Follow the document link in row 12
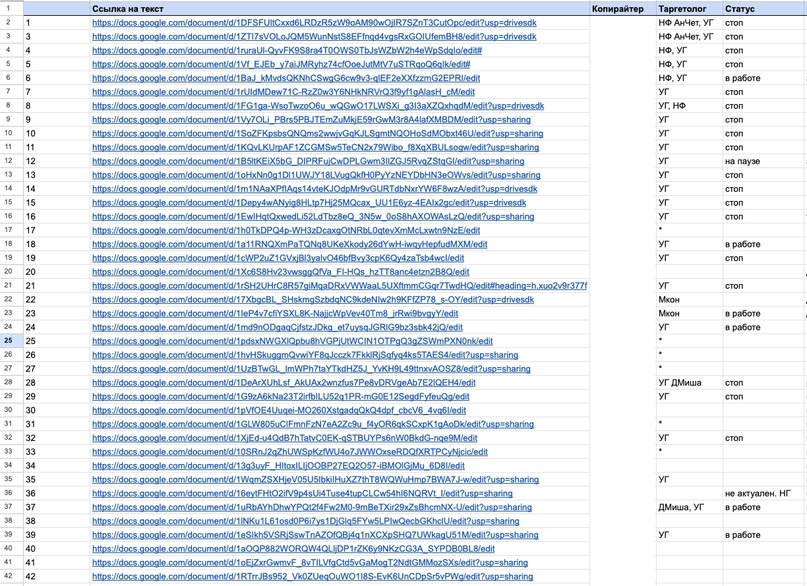 point(308,161)
